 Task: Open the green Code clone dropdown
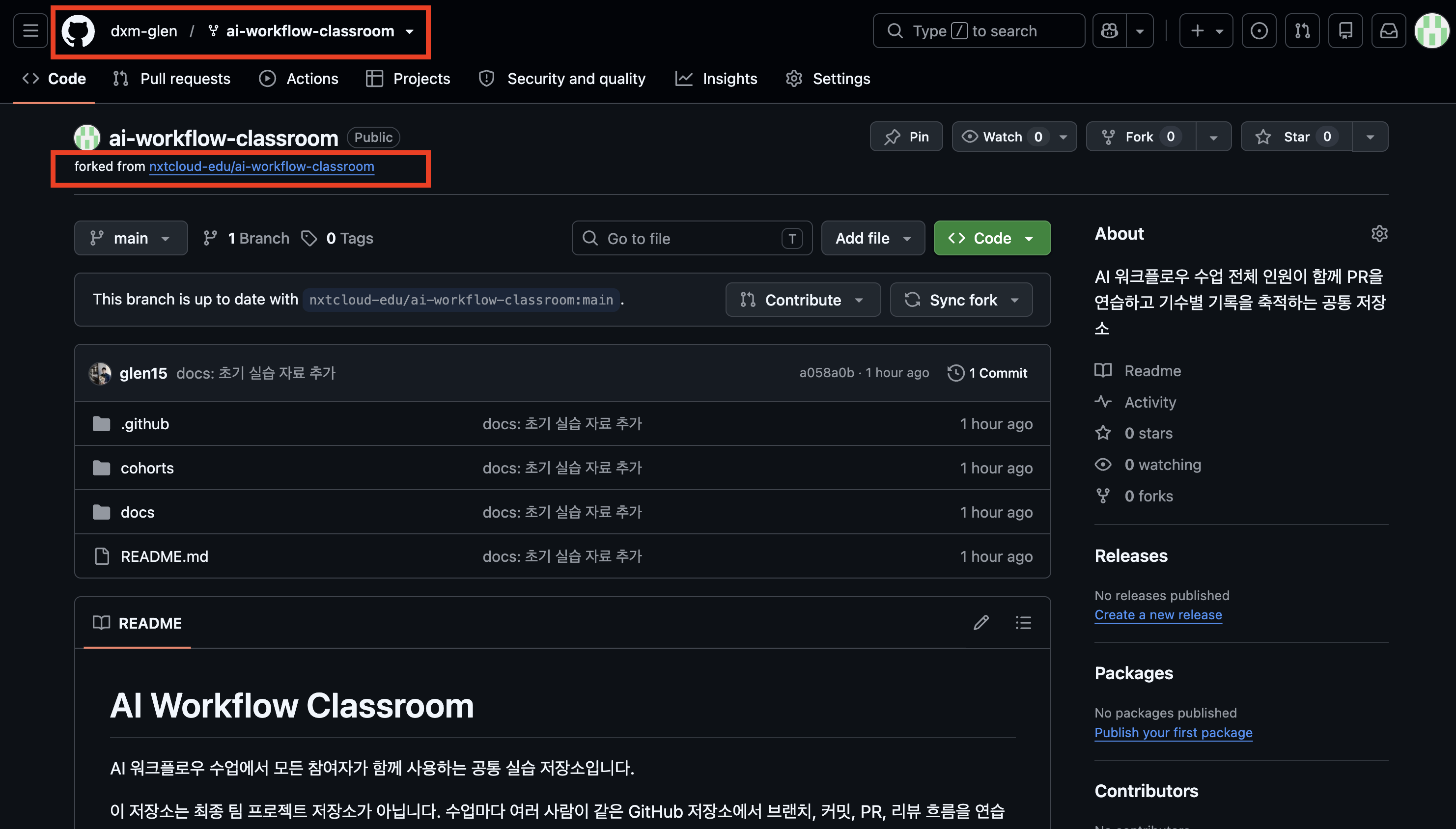point(992,238)
